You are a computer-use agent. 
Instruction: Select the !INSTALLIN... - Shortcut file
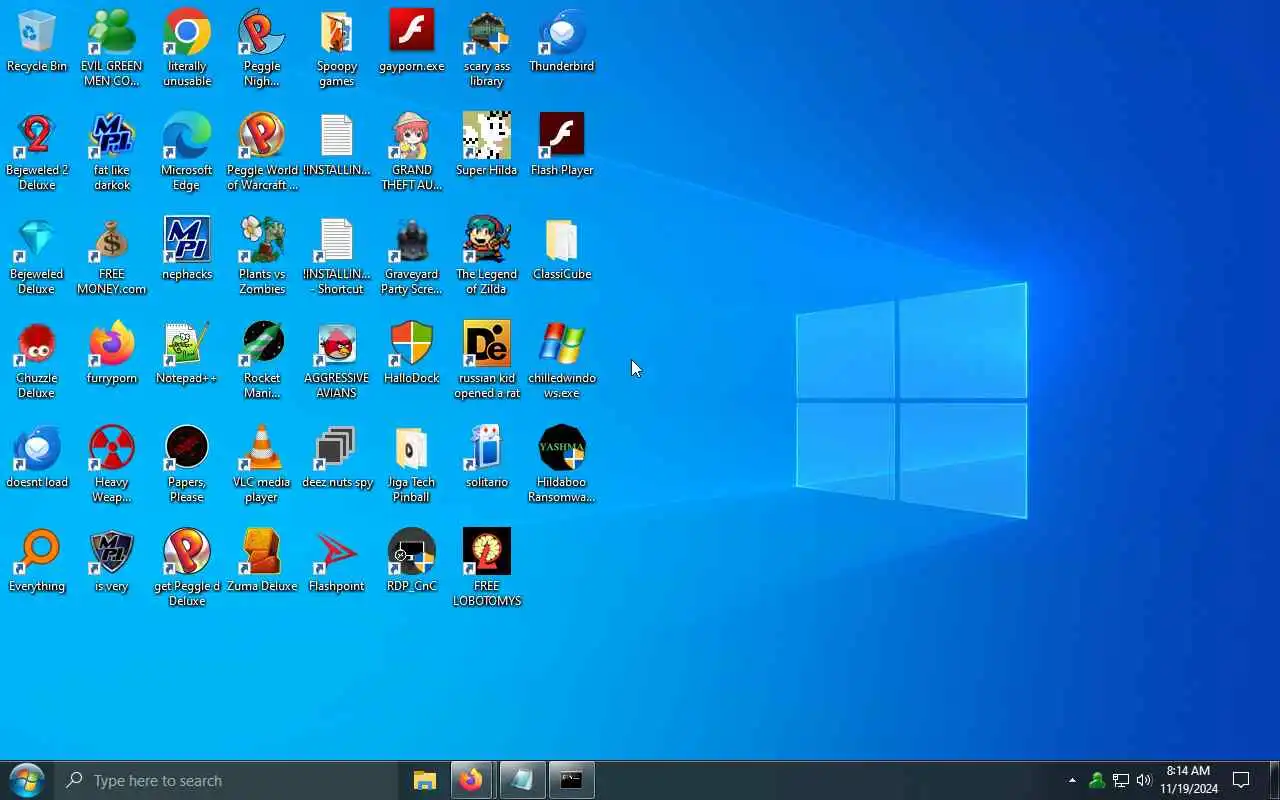pyautogui.click(x=337, y=256)
